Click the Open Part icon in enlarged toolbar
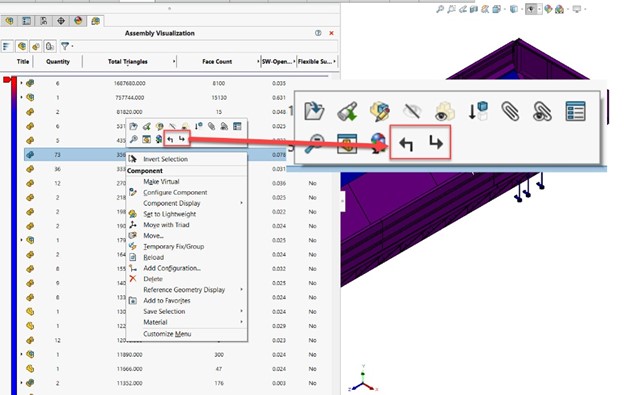This screenshot has width=624, height=395. pos(314,111)
